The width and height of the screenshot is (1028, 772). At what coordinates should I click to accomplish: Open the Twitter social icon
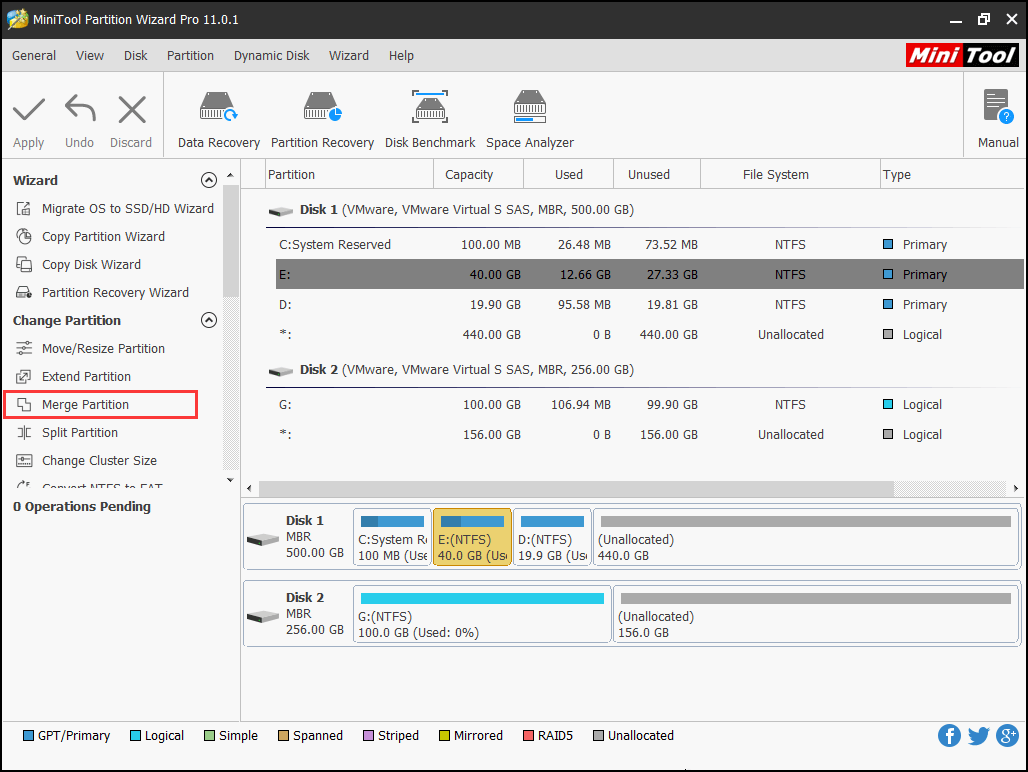coord(978,736)
